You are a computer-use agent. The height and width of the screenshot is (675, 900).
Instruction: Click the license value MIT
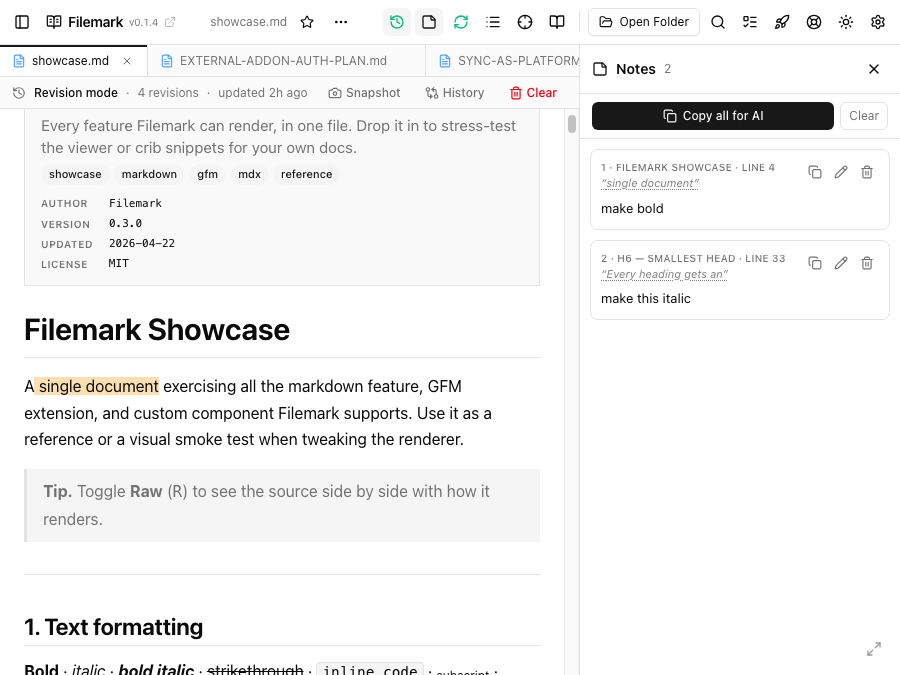click(x=119, y=263)
